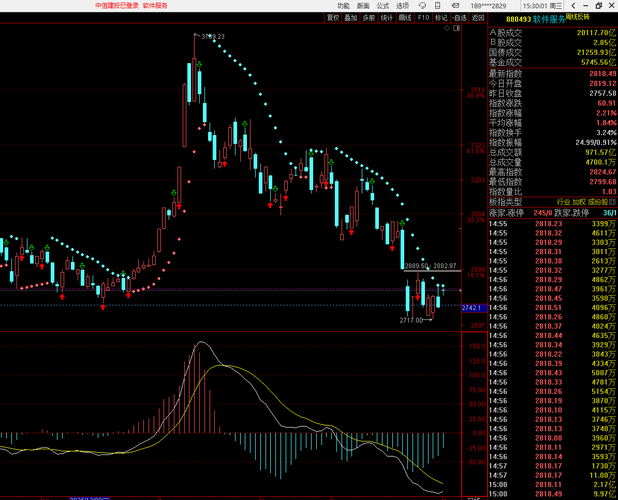Image resolution: width=618 pixels, height=500 pixels.
Task: Click the cloud sync icon in title bar
Action: (422, 6)
